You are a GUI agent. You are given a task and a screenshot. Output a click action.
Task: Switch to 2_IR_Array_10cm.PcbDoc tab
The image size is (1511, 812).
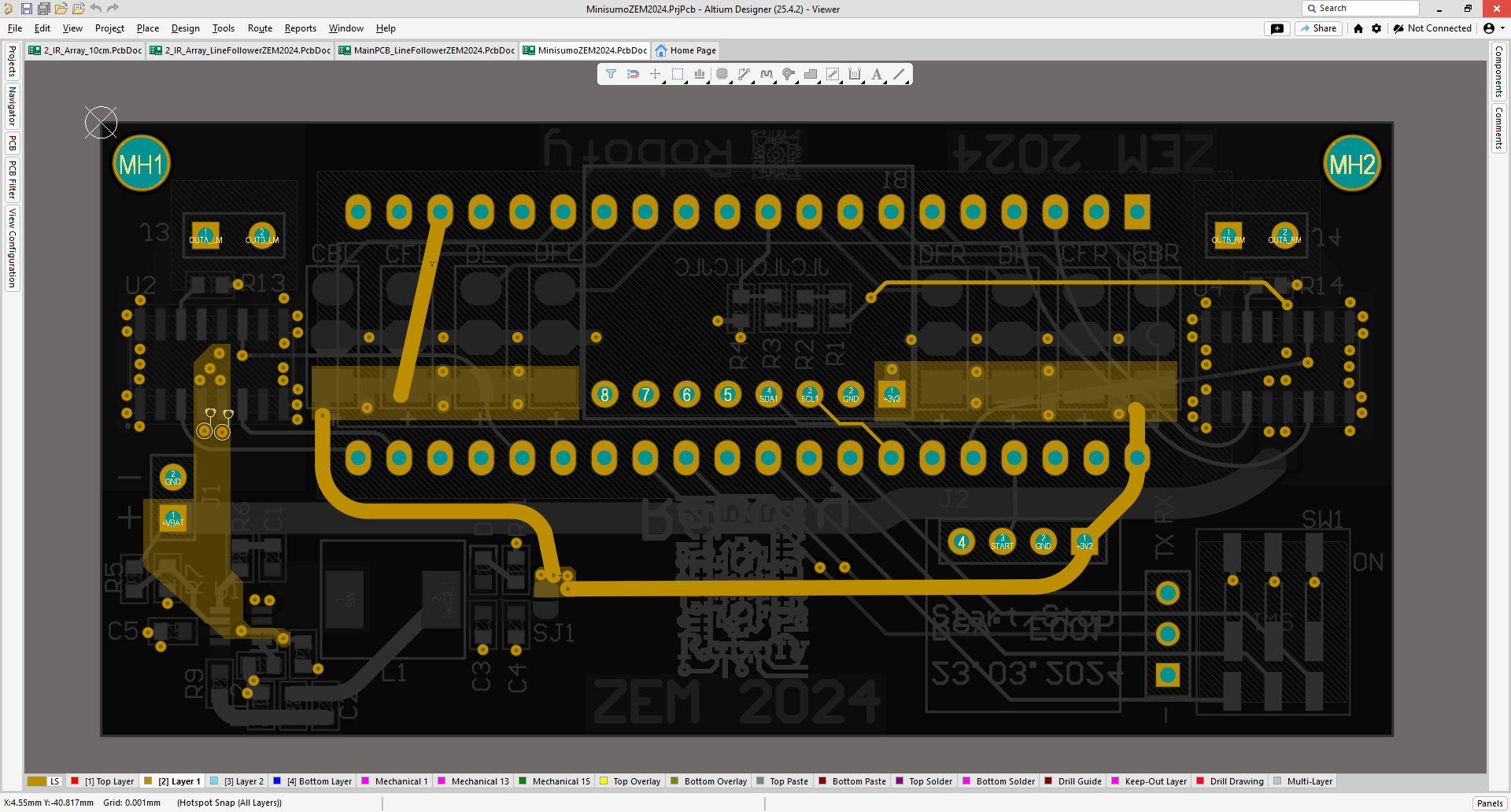[86, 50]
